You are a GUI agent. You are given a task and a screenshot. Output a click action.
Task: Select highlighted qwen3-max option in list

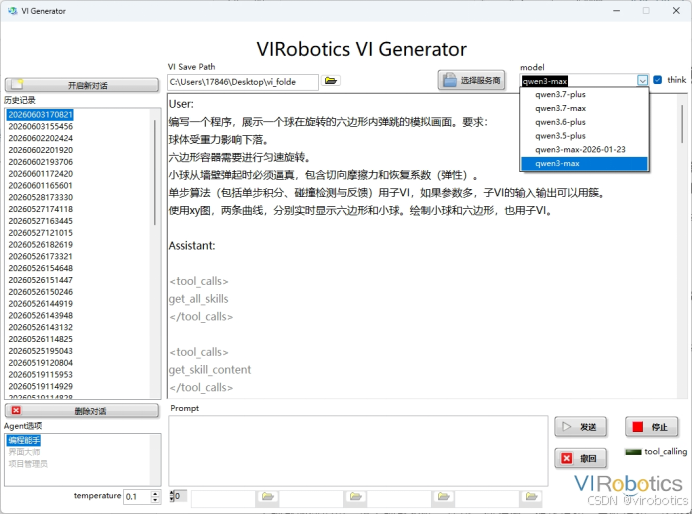pyautogui.click(x=584, y=164)
